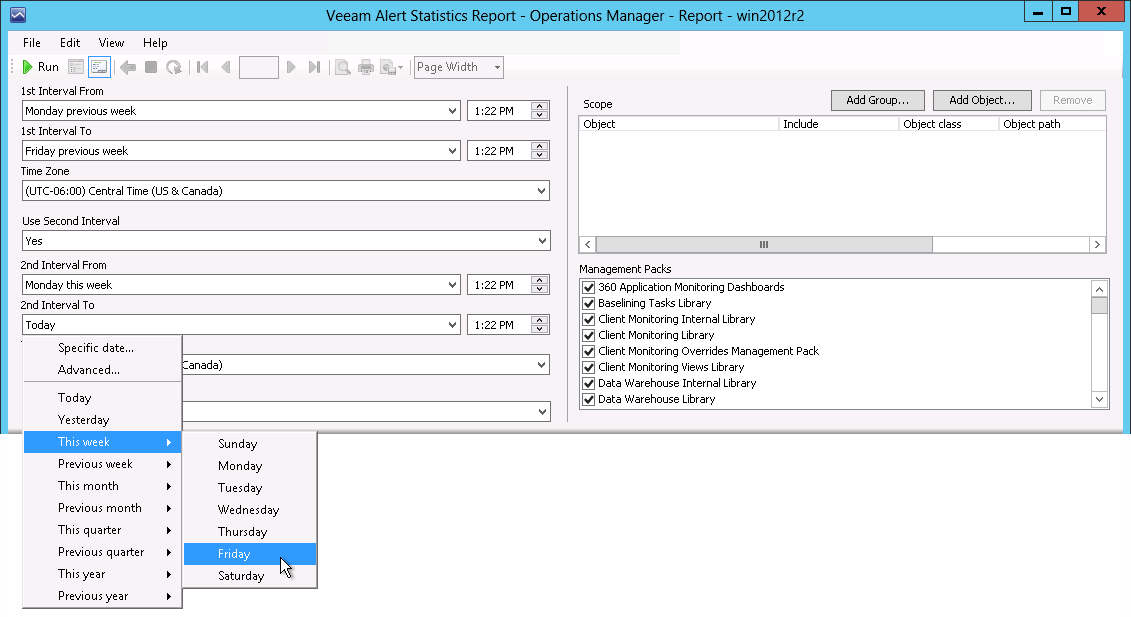Expand the 2nd Interval From date dropdown
The width and height of the screenshot is (1131, 617).
[452, 285]
